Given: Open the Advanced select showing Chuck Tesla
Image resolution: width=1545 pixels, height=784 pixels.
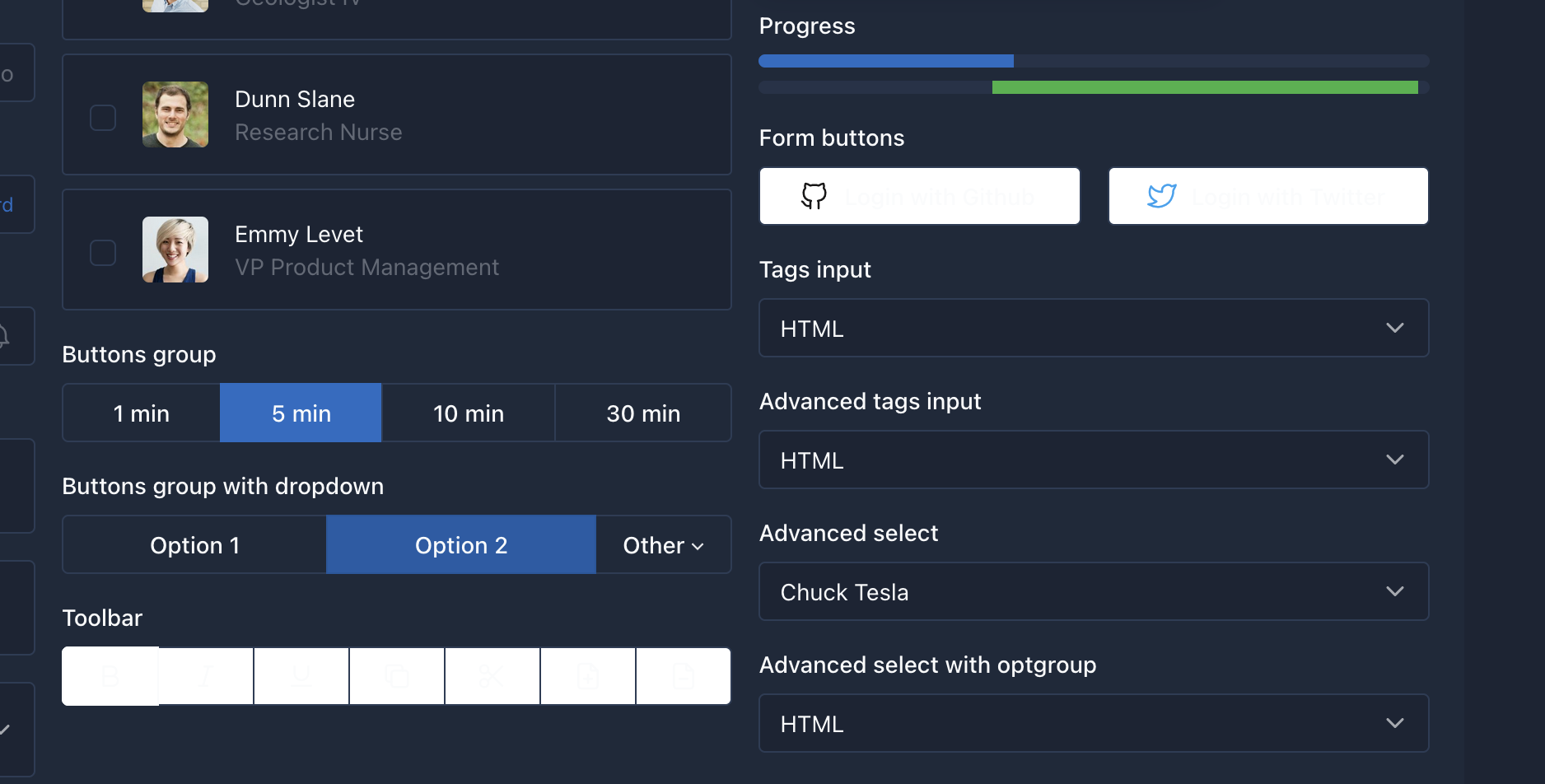Looking at the screenshot, I should point(1093,591).
